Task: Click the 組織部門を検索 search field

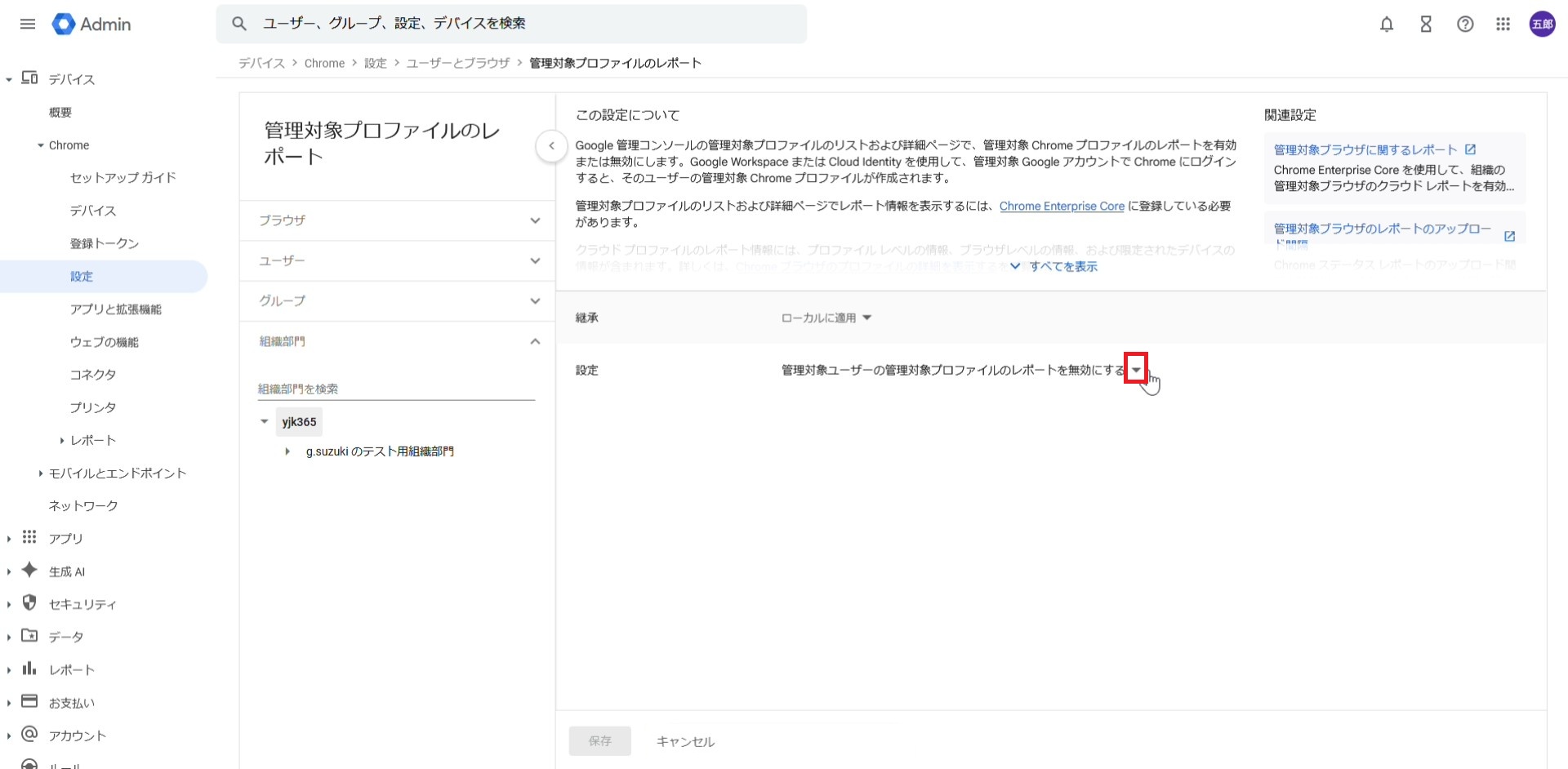Action: (x=396, y=389)
